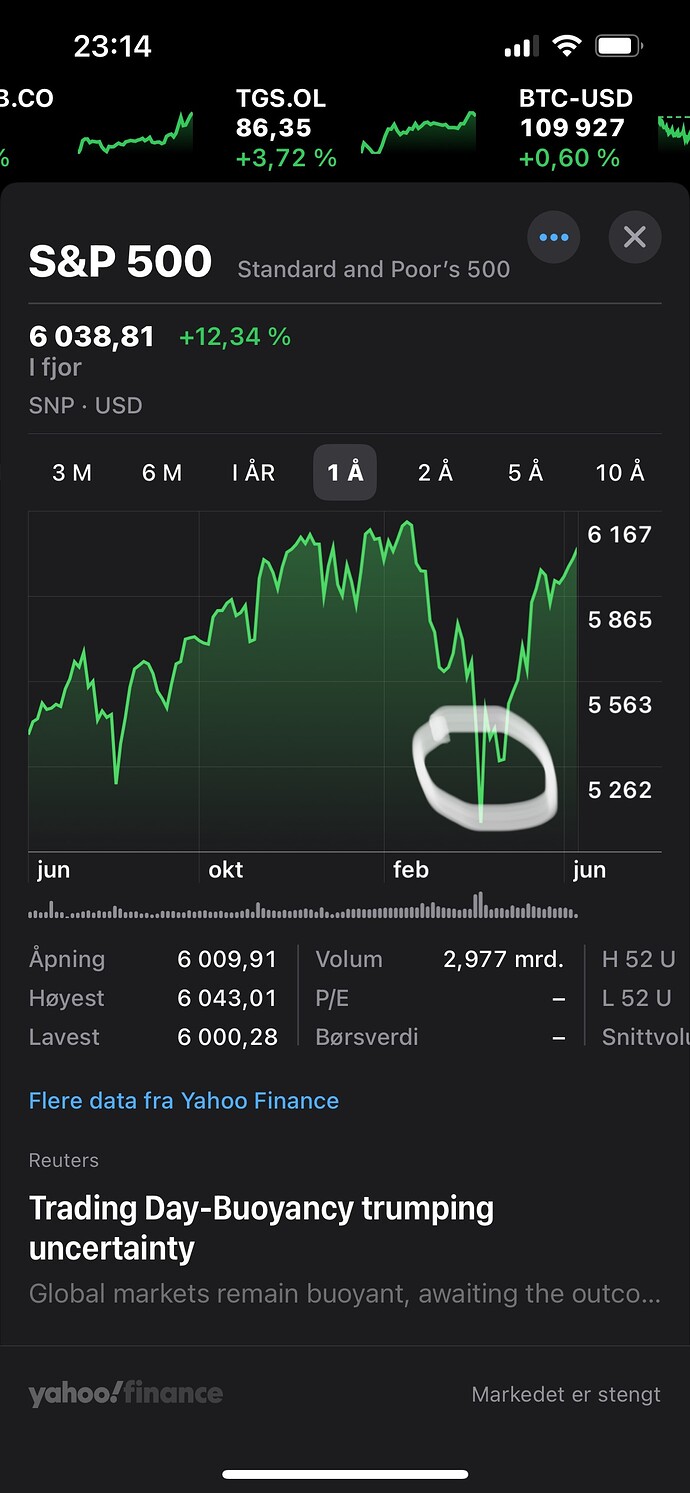Tap the battery status icon
This screenshot has height=1493, width=690.
(619, 46)
